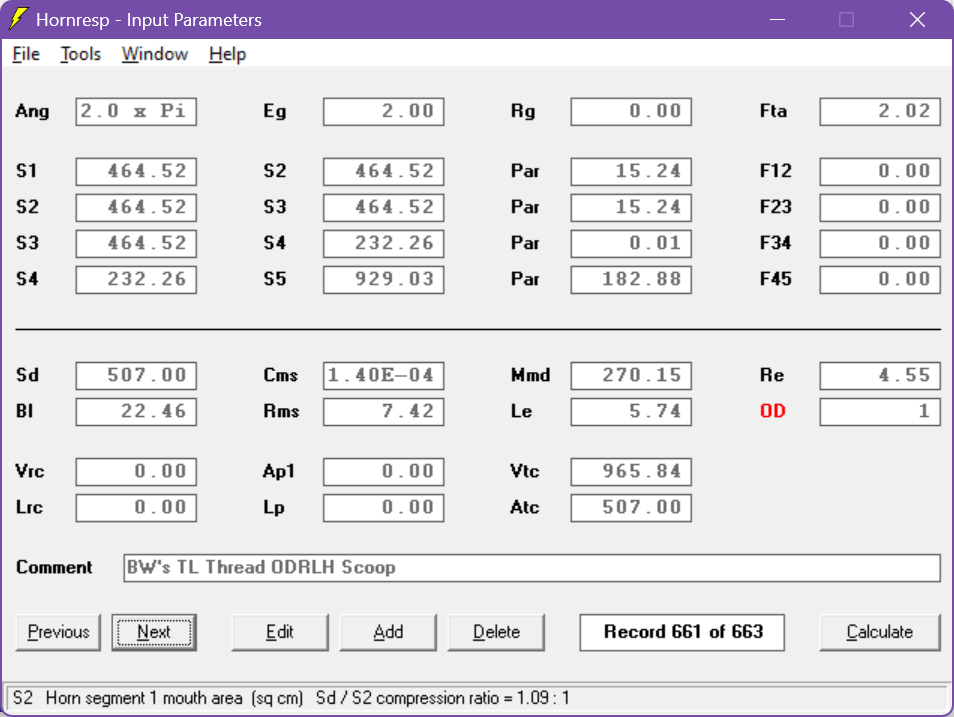Select the Le field 5.74

tap(631, 411)
